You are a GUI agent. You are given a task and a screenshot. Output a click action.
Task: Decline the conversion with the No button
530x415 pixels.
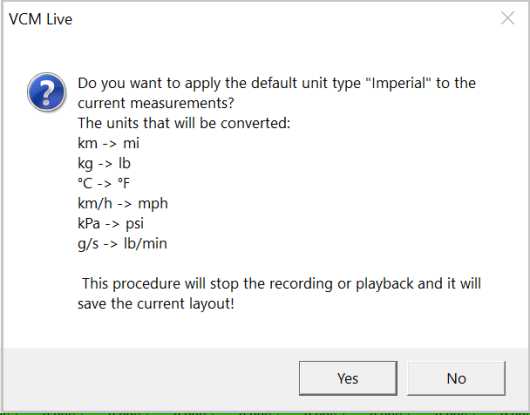pos(456,378)
